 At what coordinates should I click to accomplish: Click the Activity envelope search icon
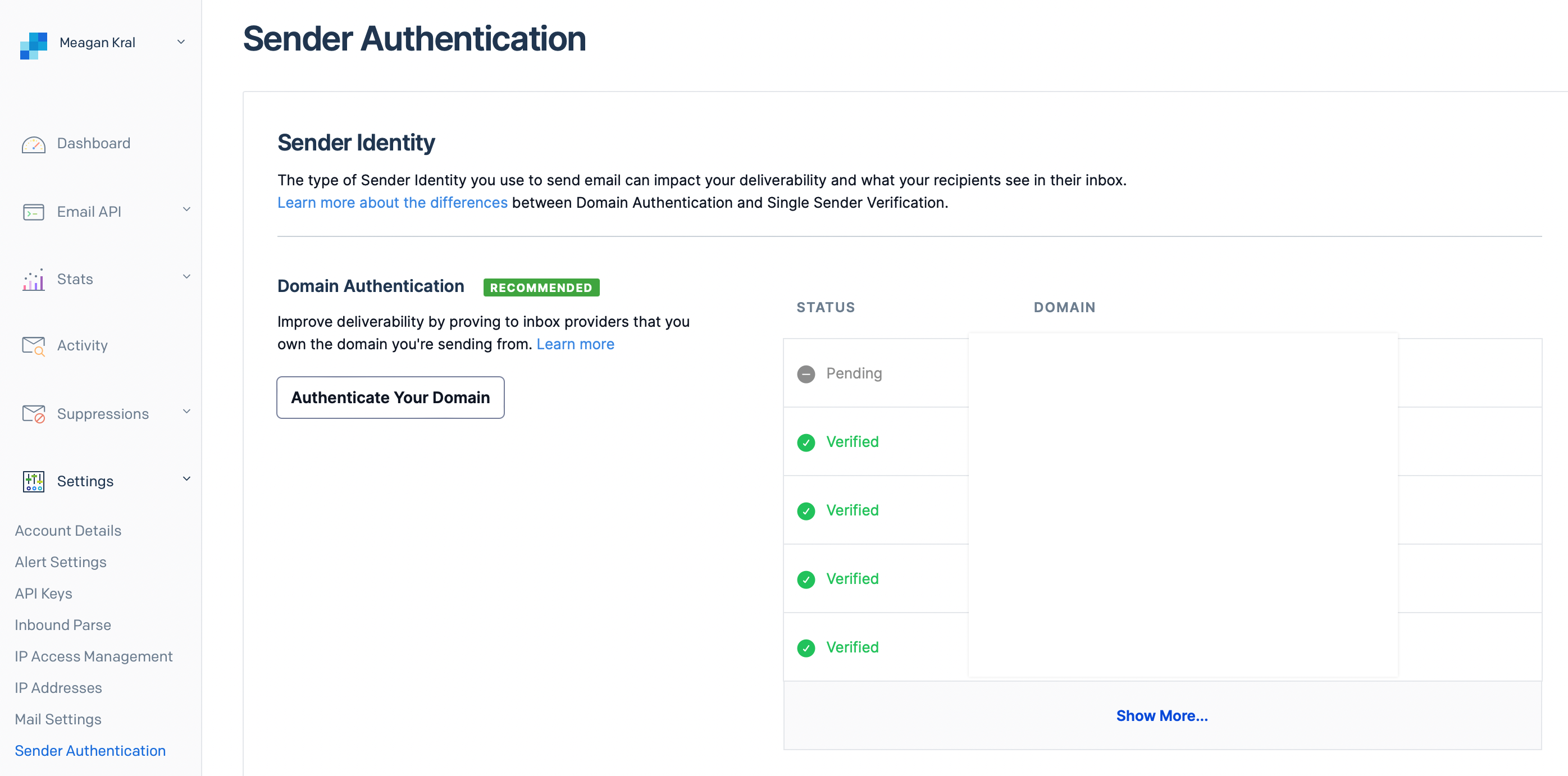click(34, 346)
